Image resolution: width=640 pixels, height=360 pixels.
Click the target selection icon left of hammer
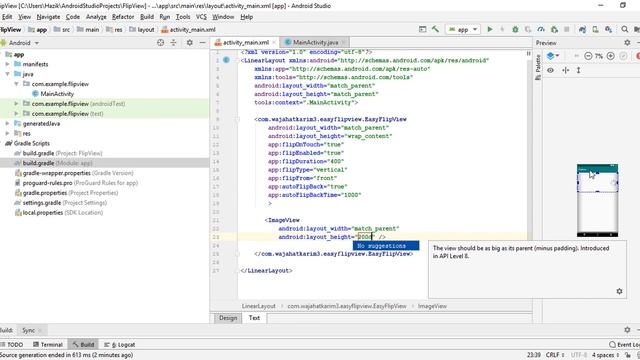coord(423,29)
